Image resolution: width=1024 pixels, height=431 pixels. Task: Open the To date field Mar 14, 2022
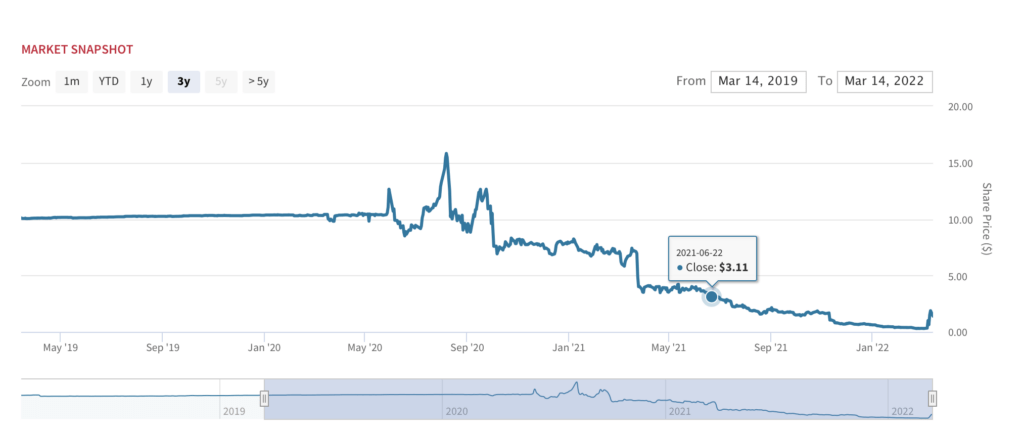pyautogui.click(x=884, y=82)
